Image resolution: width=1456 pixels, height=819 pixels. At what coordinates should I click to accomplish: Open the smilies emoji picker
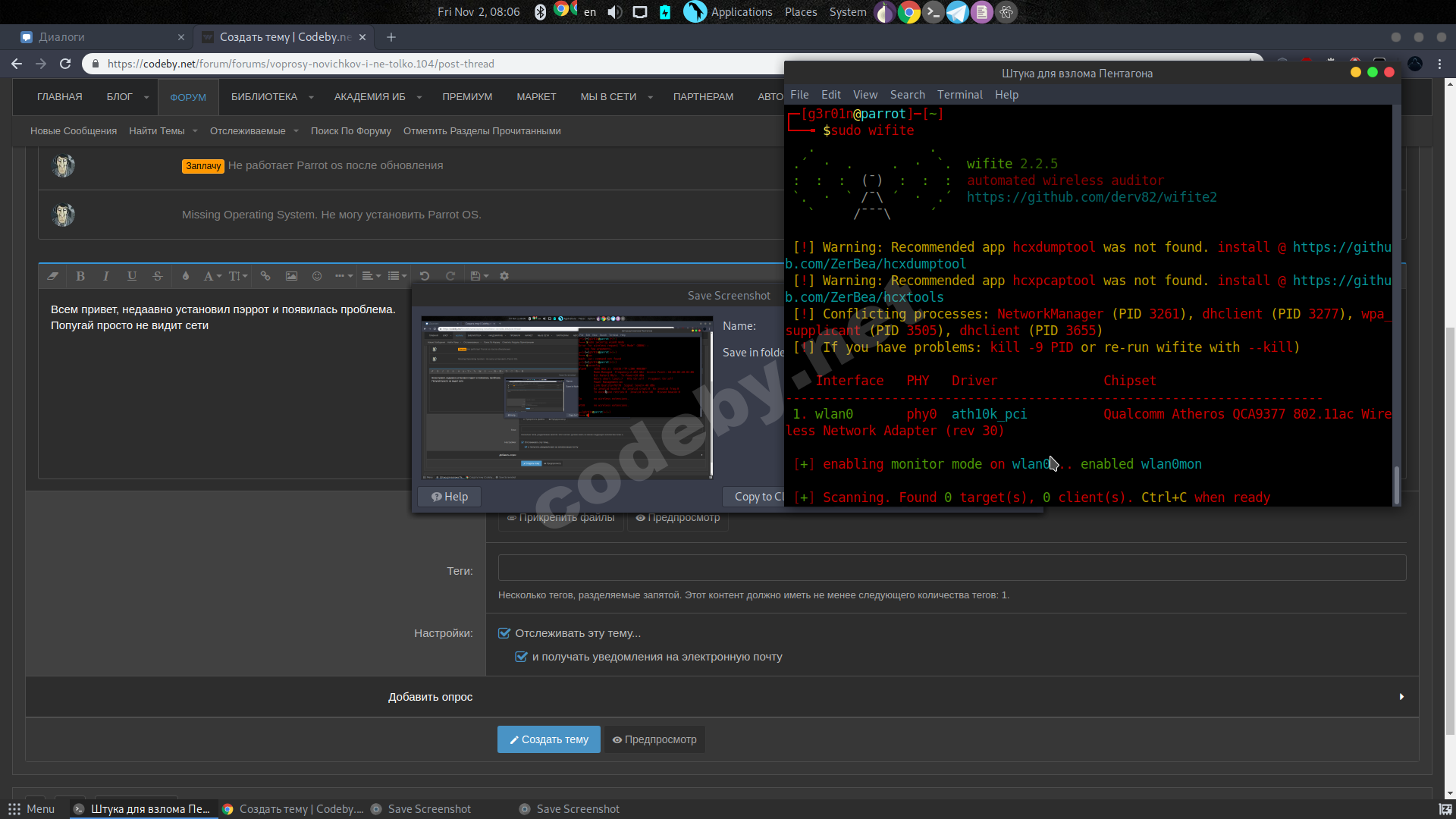[x=317, y=276]
